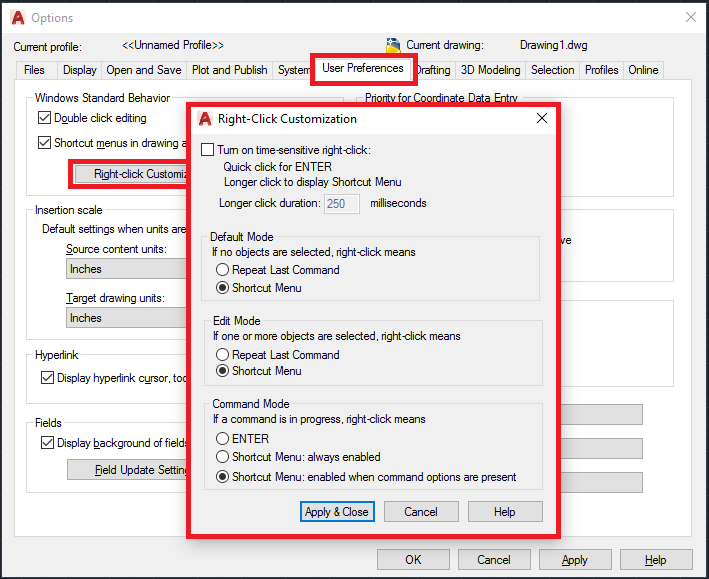Select Edit Mode Shortcut Menu option
Image resolution: width=709 pixels, height=579 pixels.
[x=222, y=371]
